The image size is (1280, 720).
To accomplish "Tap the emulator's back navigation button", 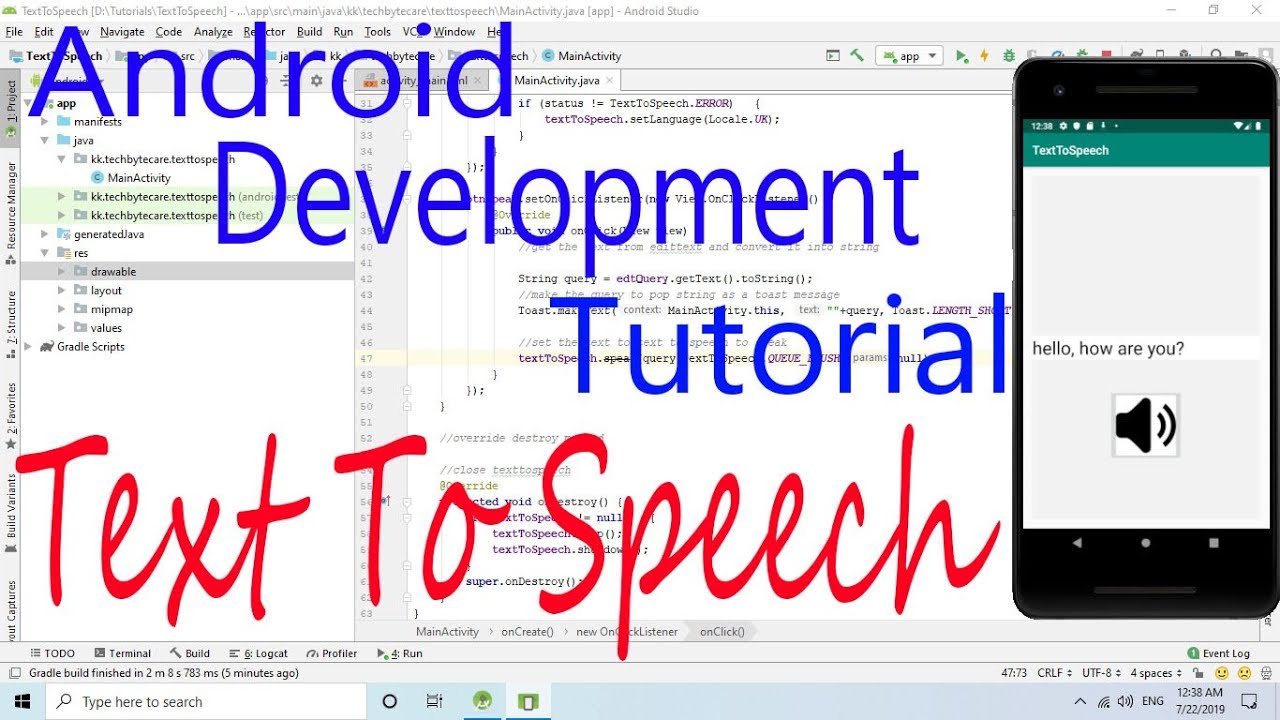I will coord(1077,543).
